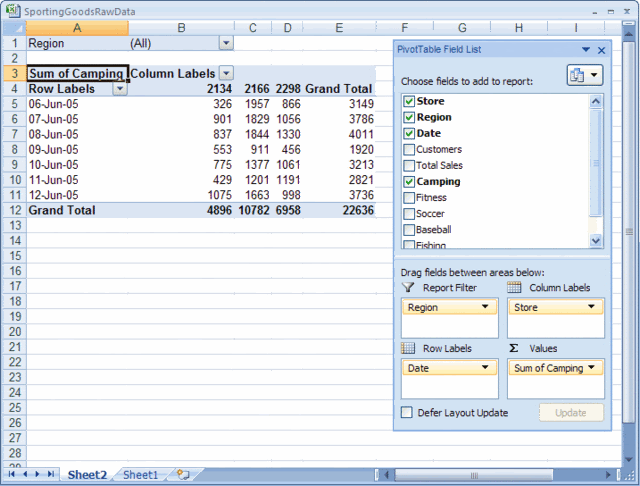
Task: Check the Baseball field checkbox
Action: click(x=409, y=230)
